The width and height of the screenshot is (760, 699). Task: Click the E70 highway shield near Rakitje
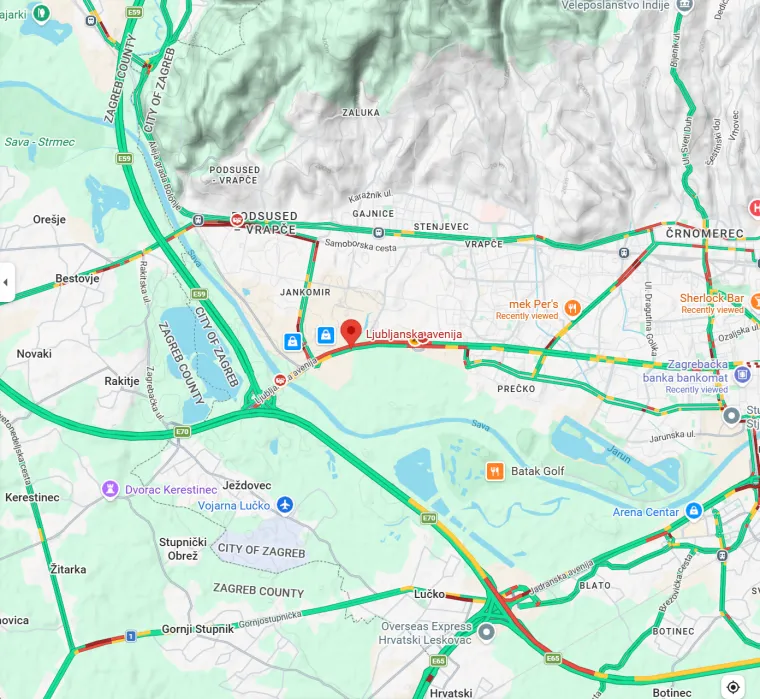point(182,431)
